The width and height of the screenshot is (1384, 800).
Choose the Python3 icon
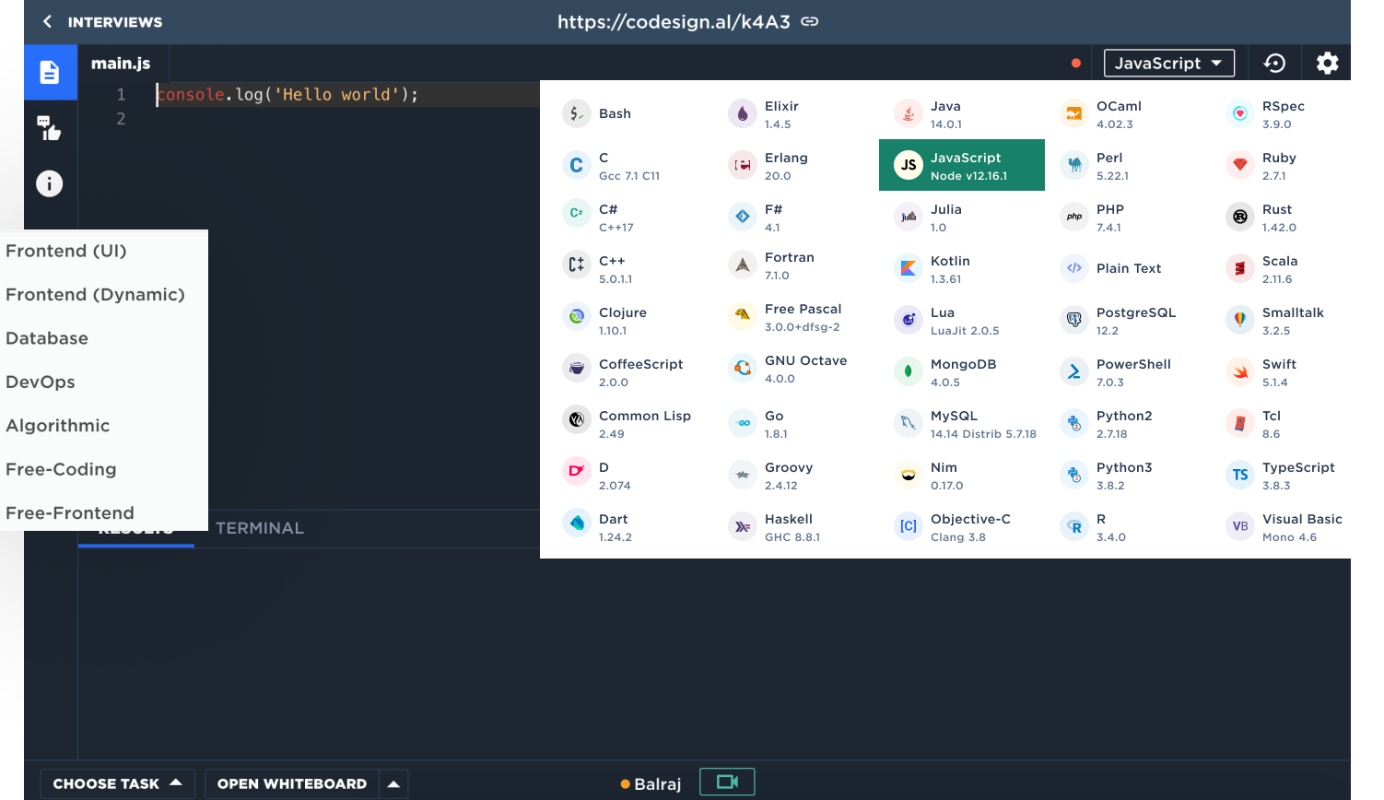(x=1074, y=475)
